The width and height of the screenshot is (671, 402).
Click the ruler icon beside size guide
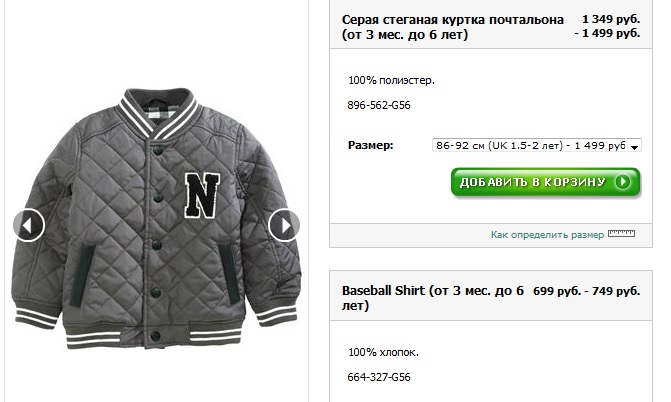[x=622, y=234]
